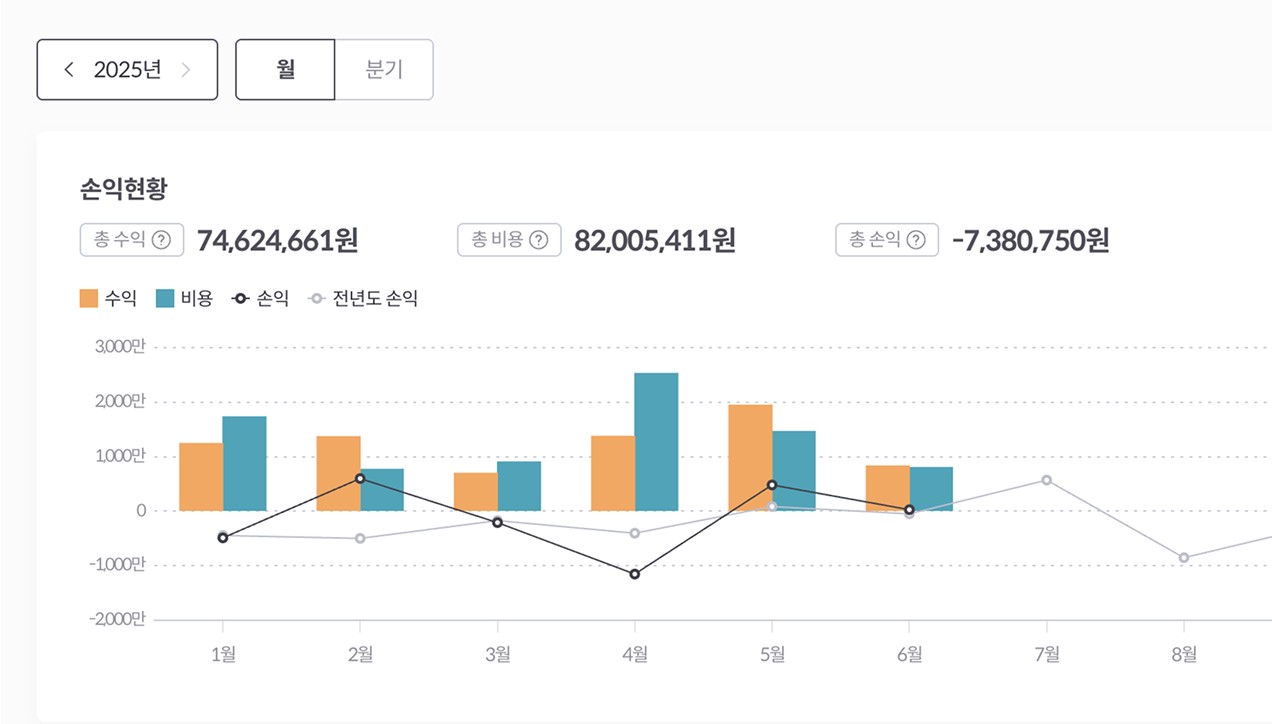Screen dimensions: 1272x724
Task: Click the 총 수익 label badge
Action: click(x=132, y=240)
